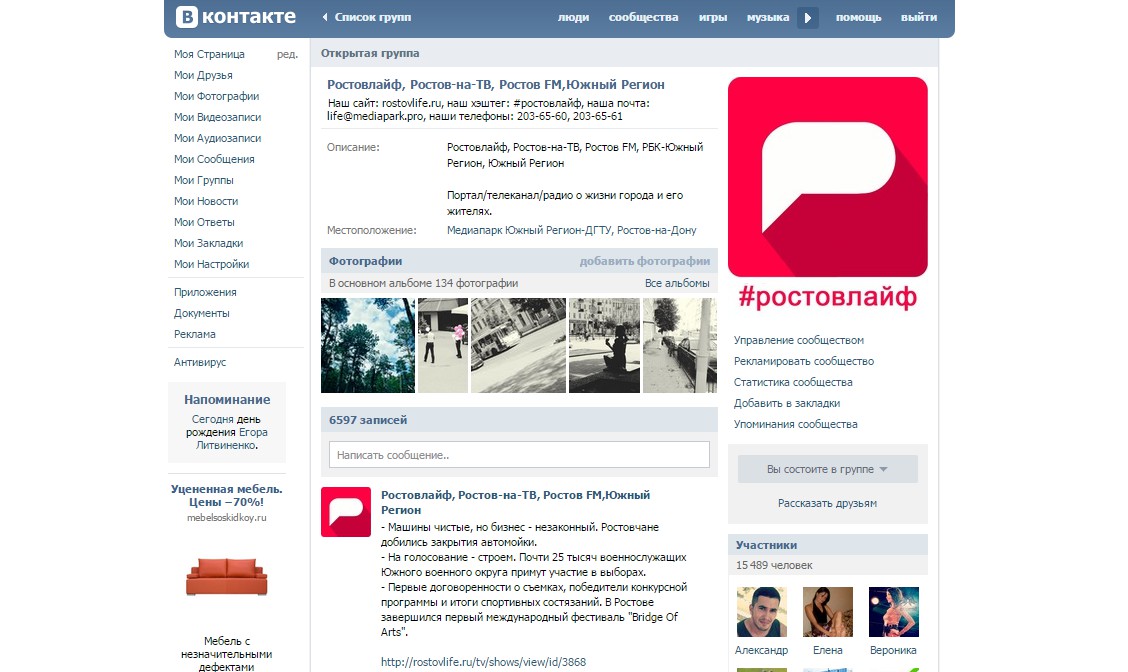Screen dimensions: 1128x672
Task: Open 'Антивирус' in sidebar
Action: click(x=199, y=362)
